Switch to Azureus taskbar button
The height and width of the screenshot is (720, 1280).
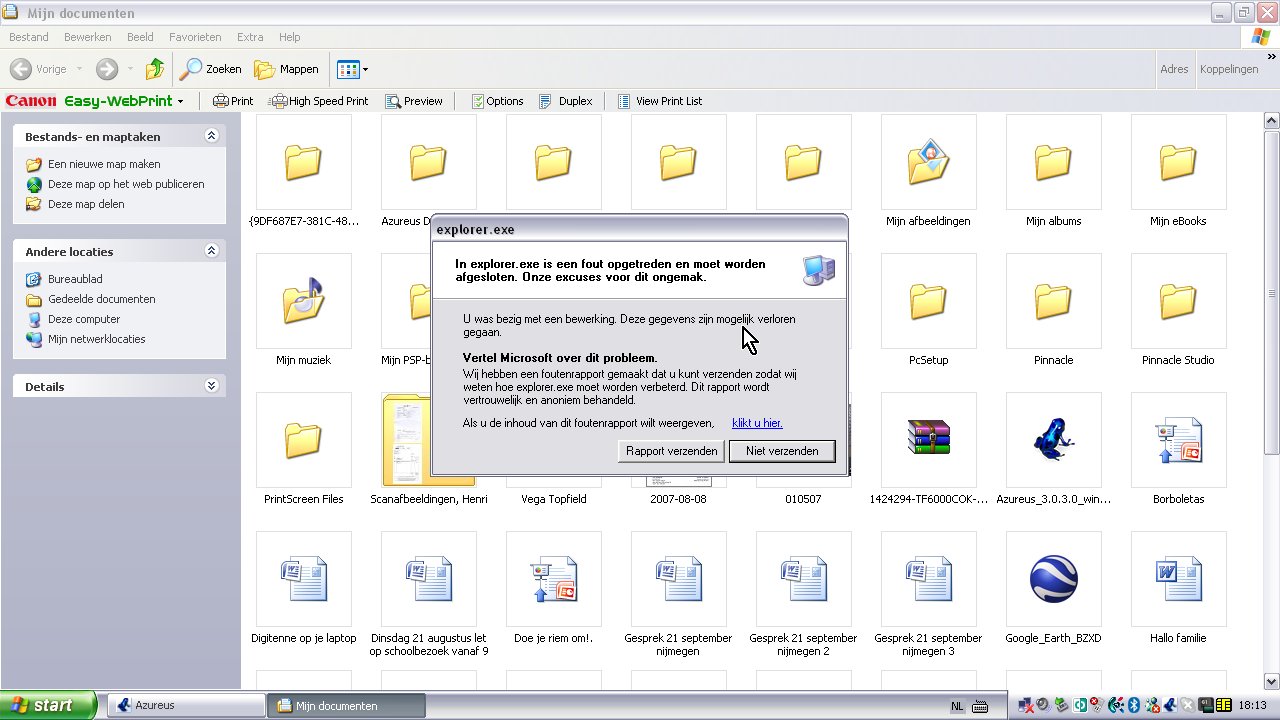(x=185, y=705)
